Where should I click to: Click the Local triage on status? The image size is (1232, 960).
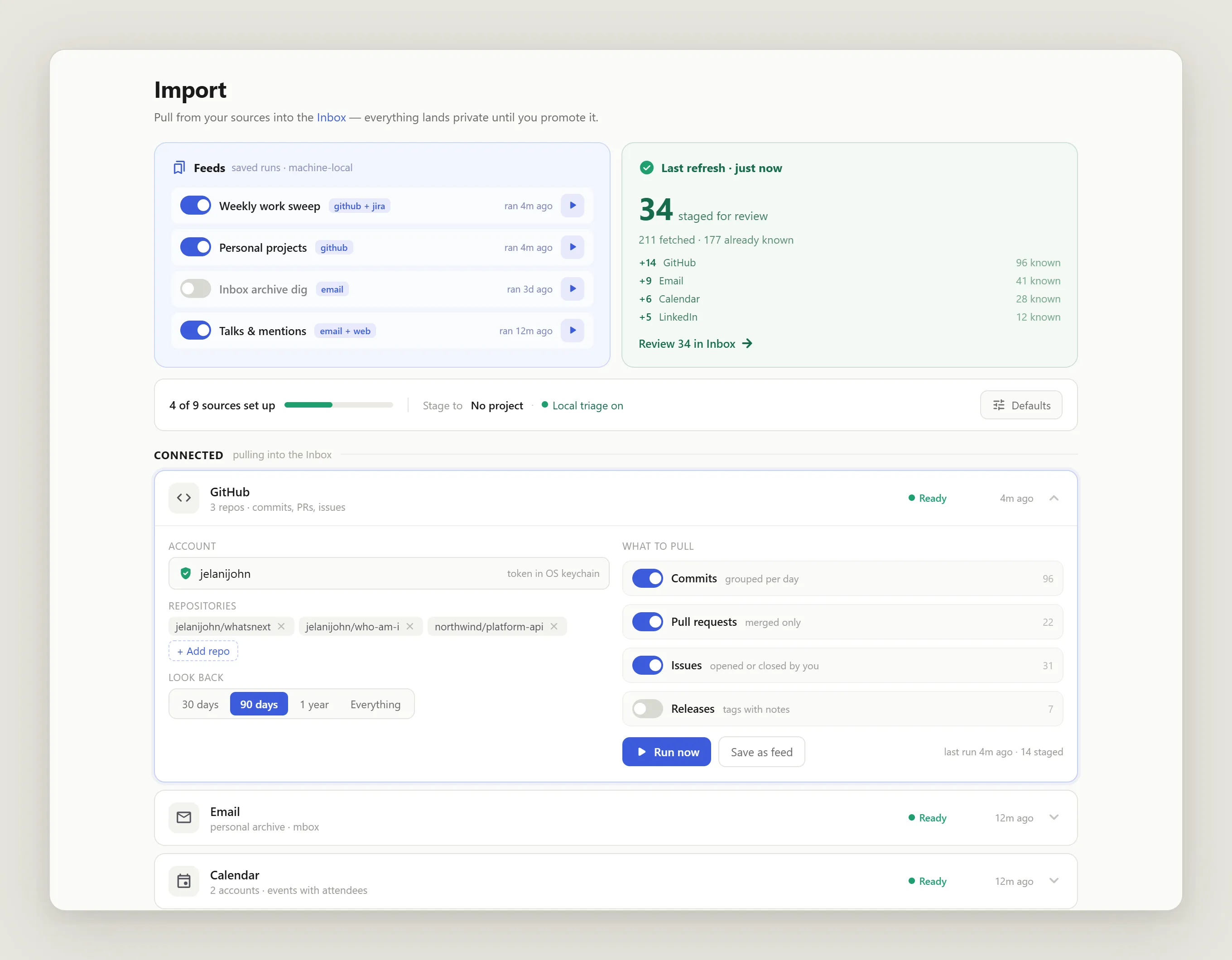[582, 406]
